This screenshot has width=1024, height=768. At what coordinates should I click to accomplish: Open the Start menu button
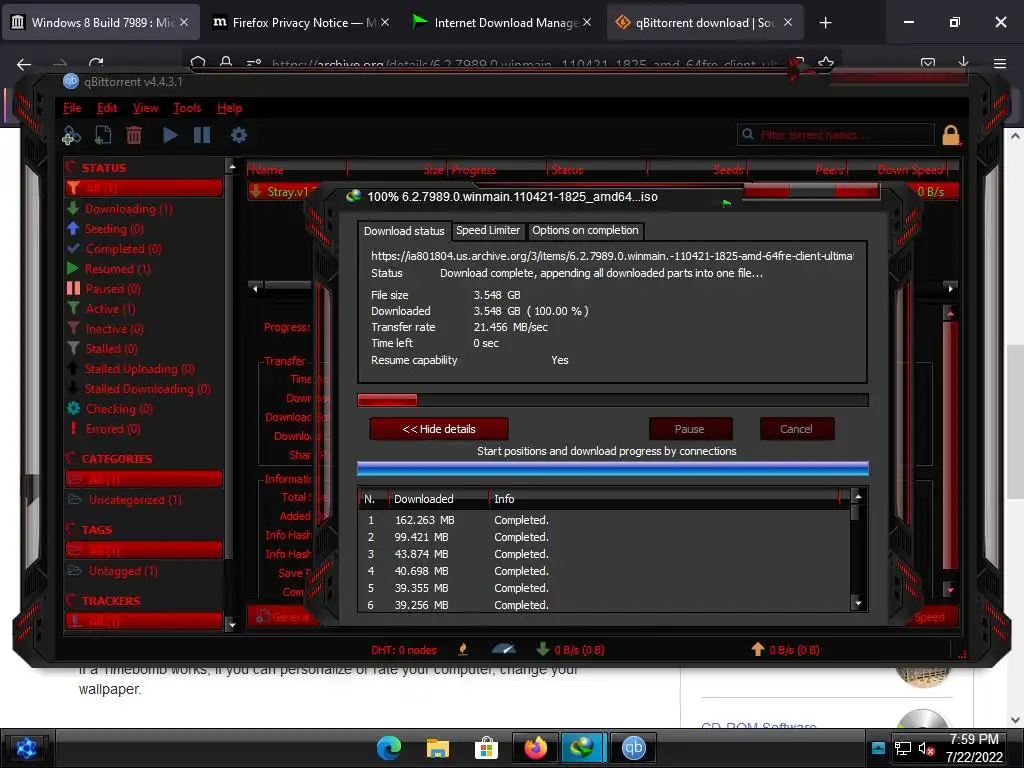26,748
